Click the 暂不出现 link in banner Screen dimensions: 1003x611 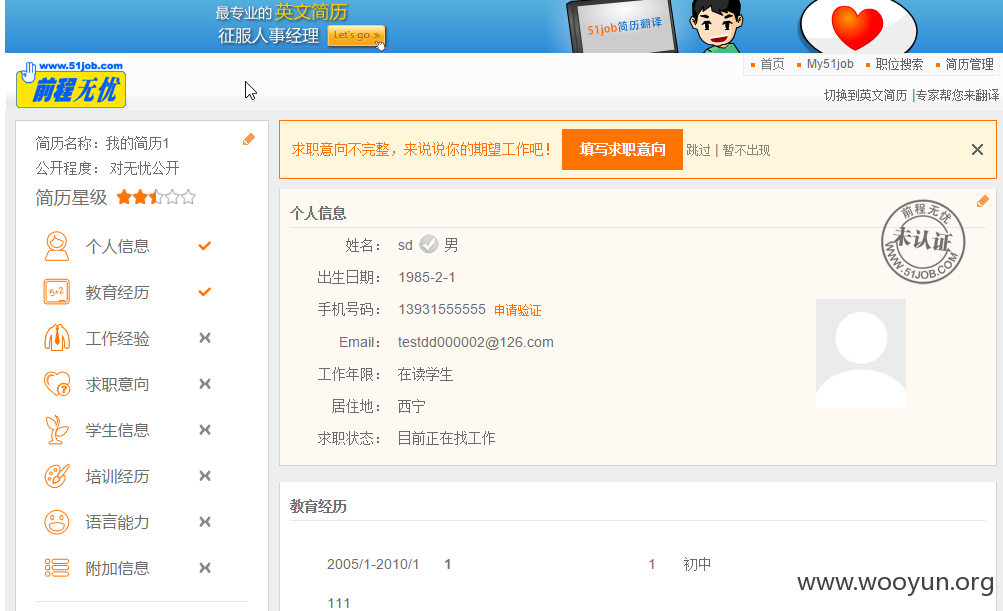pyautogui.click(x=746, y=150)
